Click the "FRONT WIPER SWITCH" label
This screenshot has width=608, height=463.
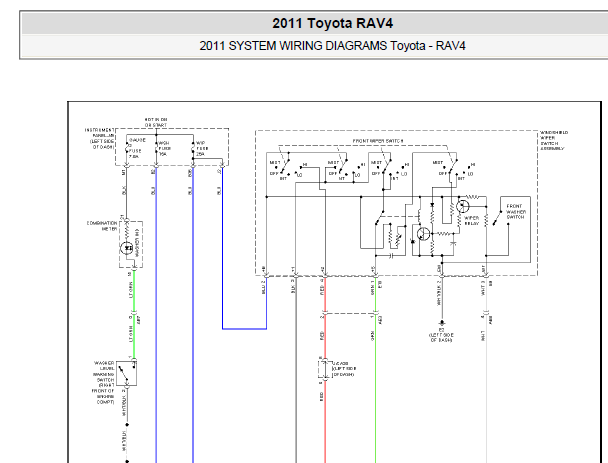click(378, 141)
